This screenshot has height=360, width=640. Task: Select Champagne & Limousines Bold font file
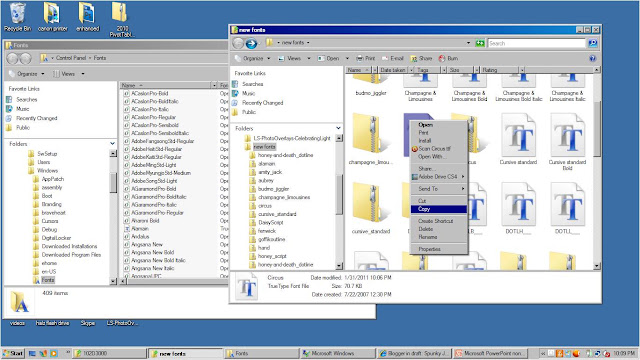[x=469, y=89]
